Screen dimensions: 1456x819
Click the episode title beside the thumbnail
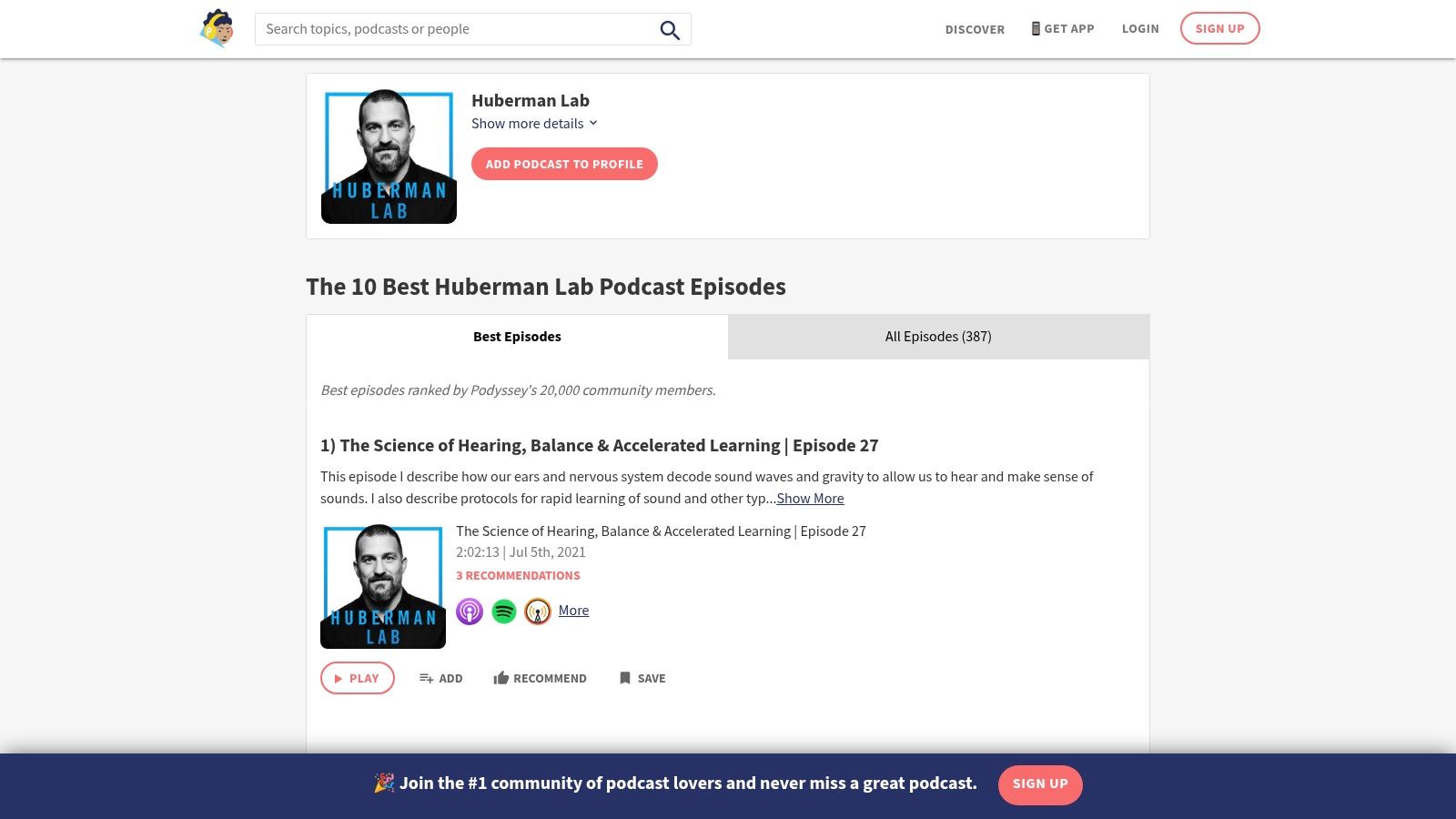click(661, 531)
